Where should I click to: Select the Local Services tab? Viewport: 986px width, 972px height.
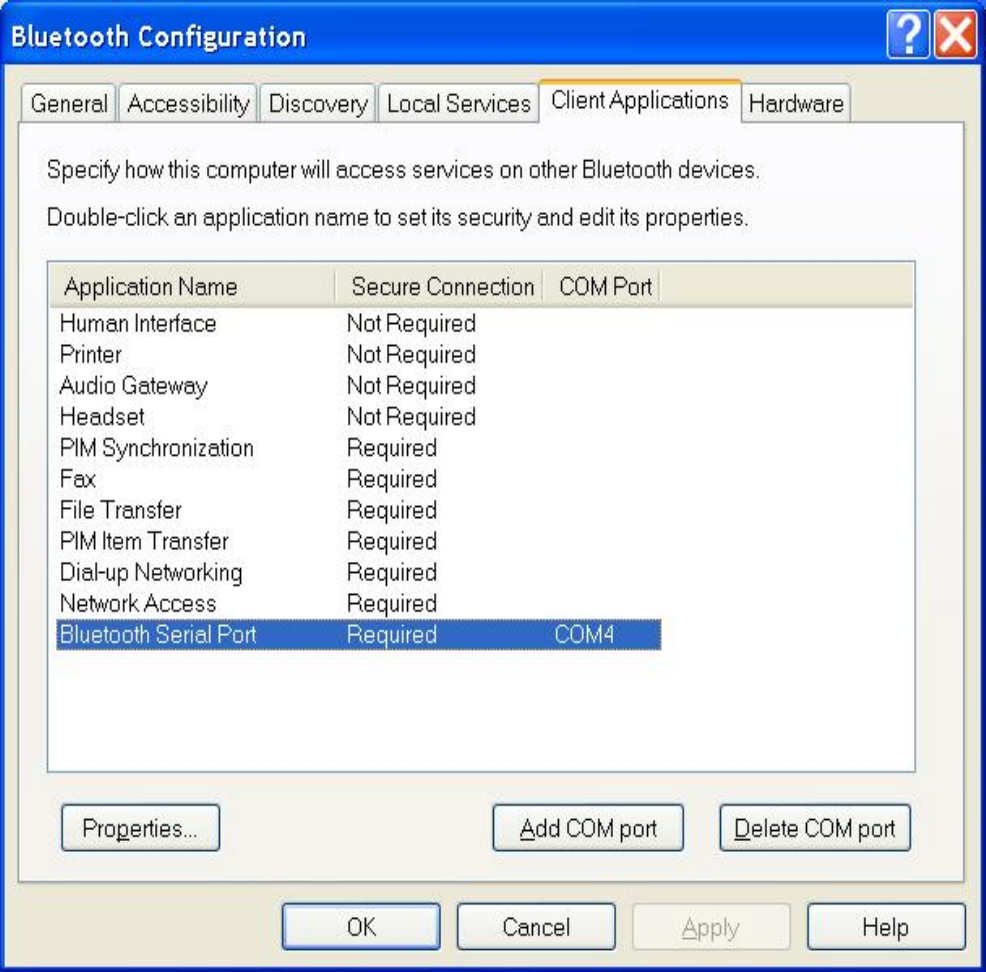[458, 103]
